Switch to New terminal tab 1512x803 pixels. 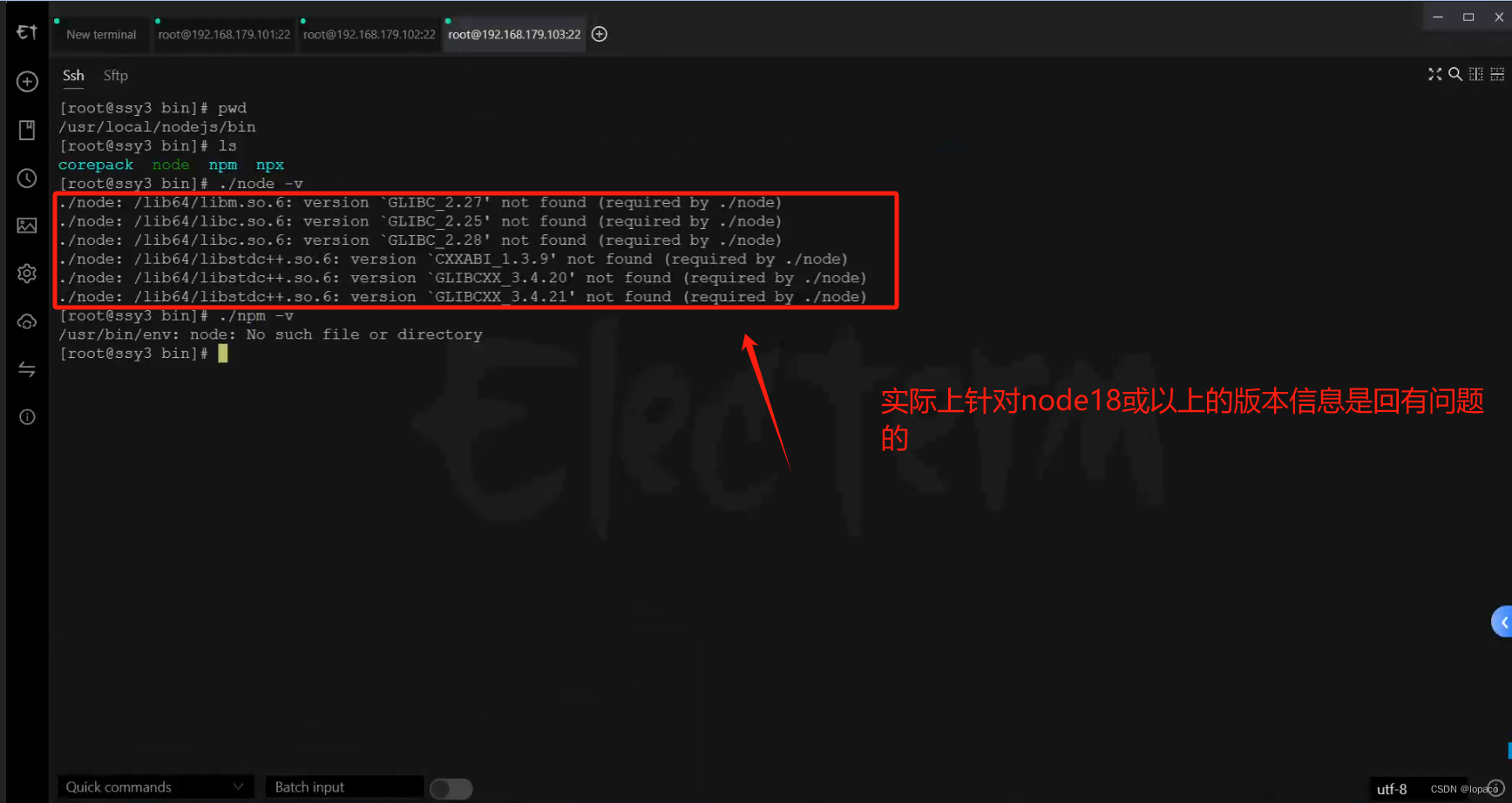101,35
